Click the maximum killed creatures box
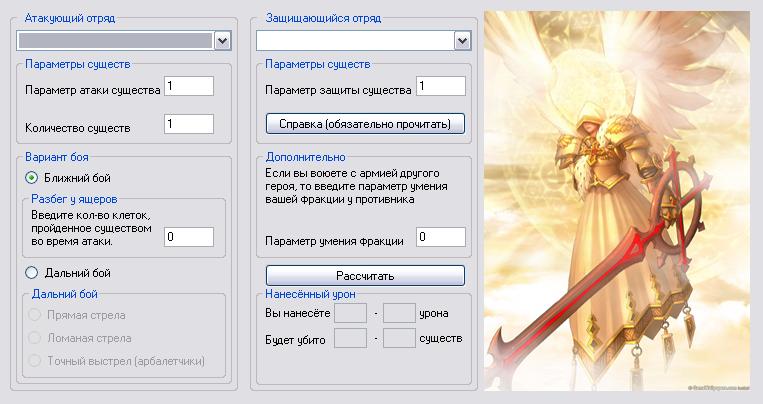Viewport: 763px width, 404px height. pos(399,338)
